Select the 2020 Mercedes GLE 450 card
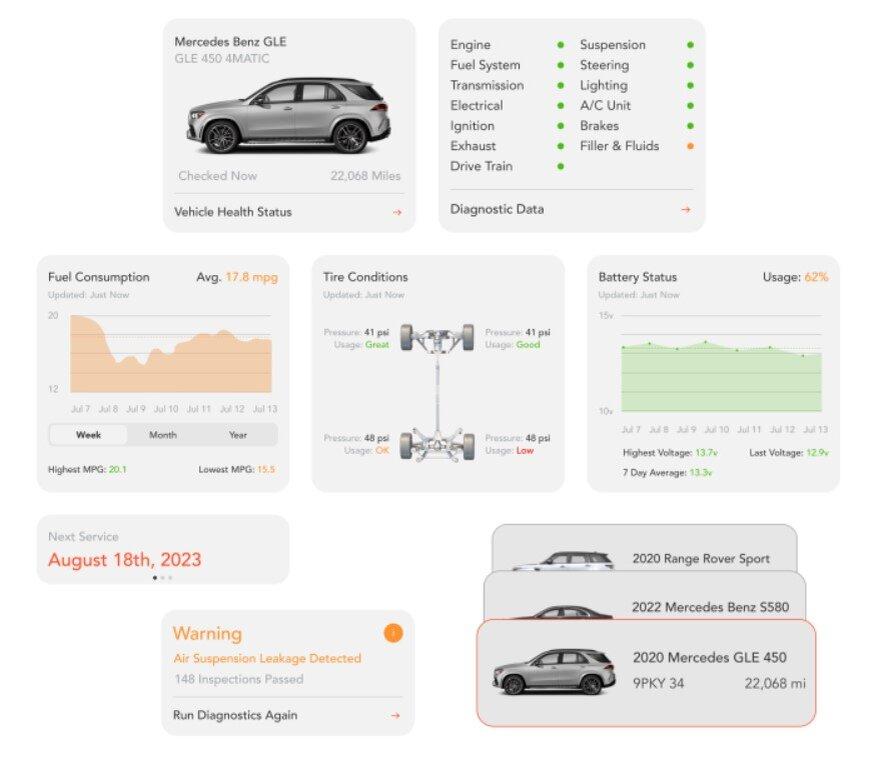The height and width of the screenshot is (761, 884). pyautogui.click(x=645, y=672)
